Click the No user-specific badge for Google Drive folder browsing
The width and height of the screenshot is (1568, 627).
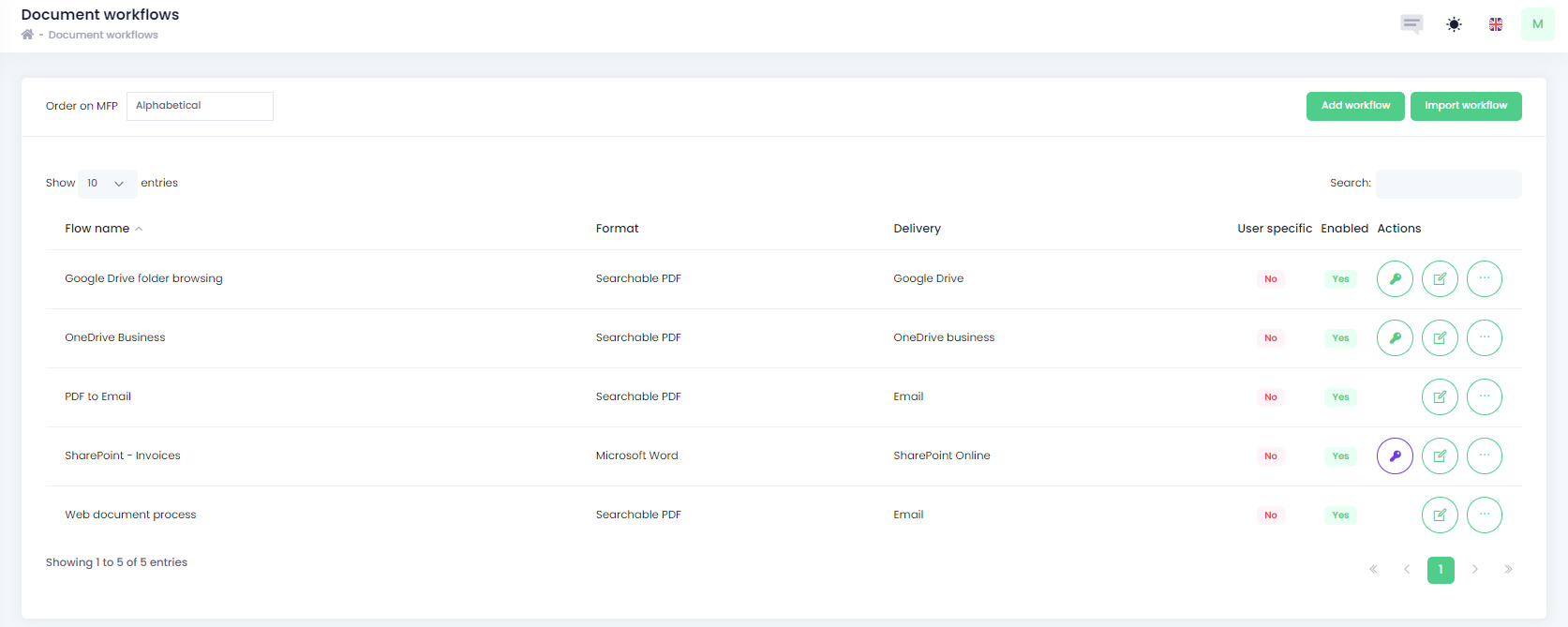point(1271,279)
